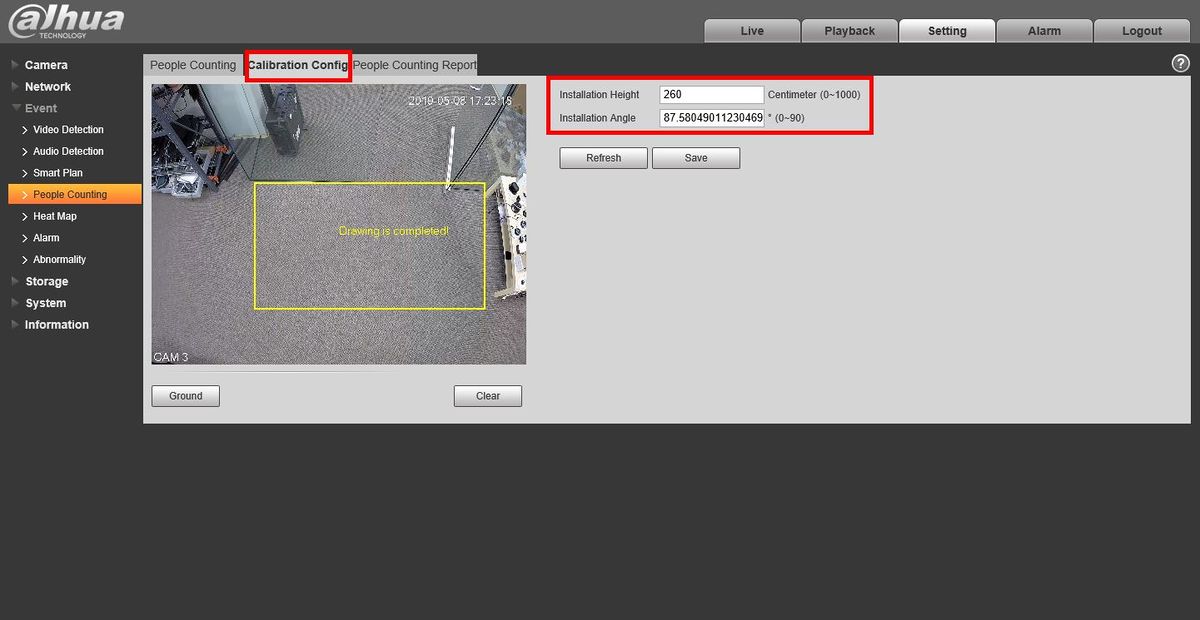
Task: Open Heat Map settings
Action: click(x=55, y=216)
